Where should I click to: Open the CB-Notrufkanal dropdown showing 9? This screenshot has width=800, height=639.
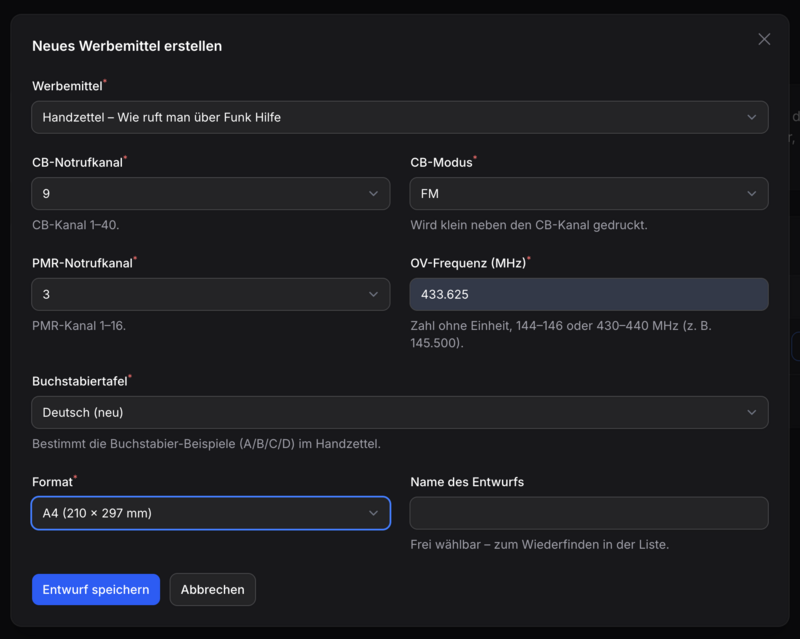coord(211,193)
